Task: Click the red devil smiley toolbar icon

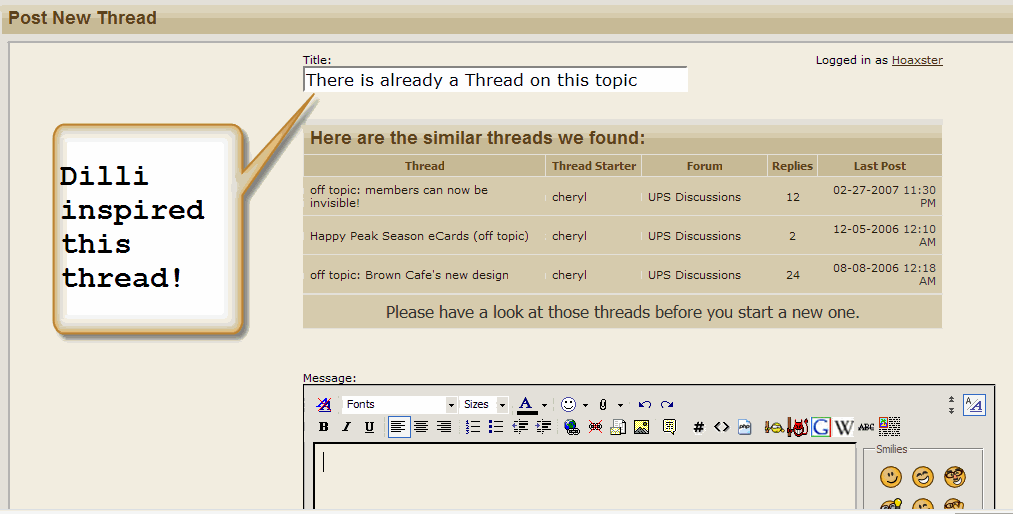Action: point(798,427)
